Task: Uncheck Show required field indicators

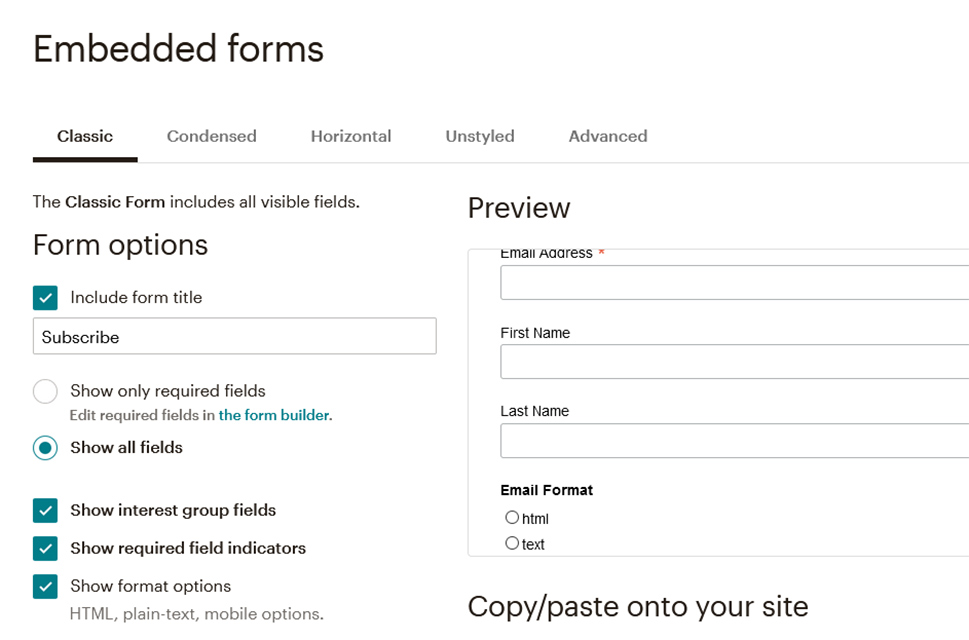Action: click(45, 548)
